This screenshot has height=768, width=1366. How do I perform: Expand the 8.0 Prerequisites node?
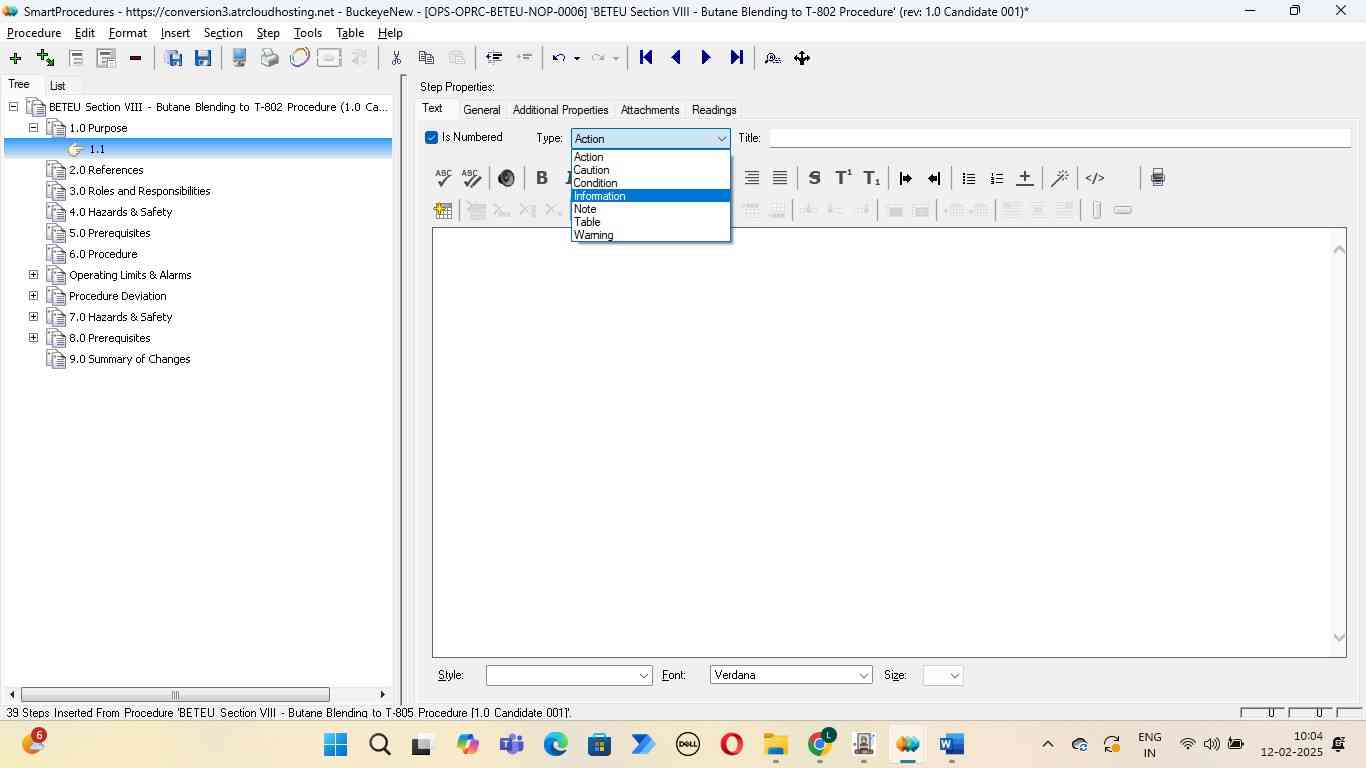(x=33, y=338)
